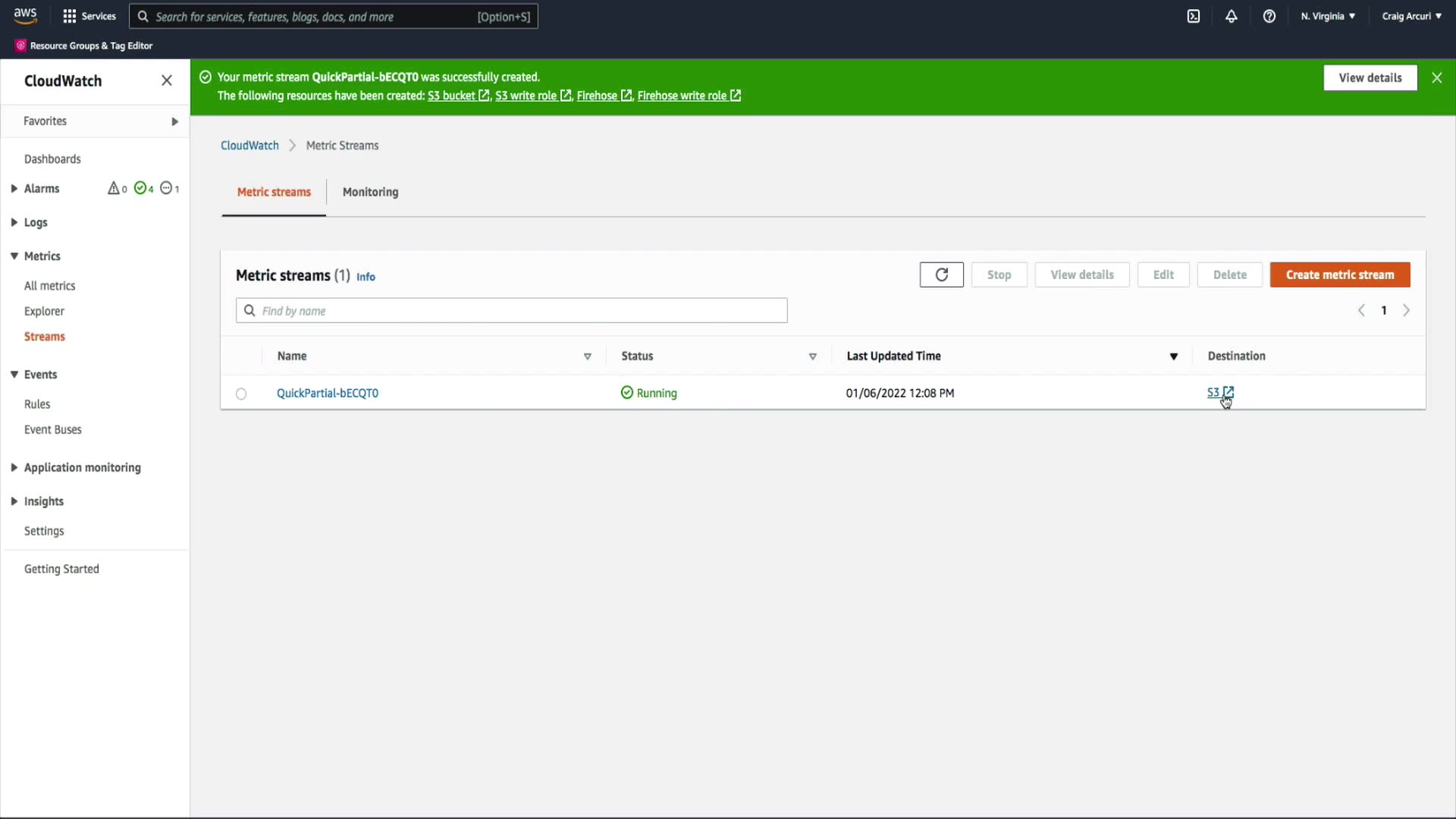Close the CloudWatch sidebar panel
Screen dimensions: 1456x819
(167, 80)
